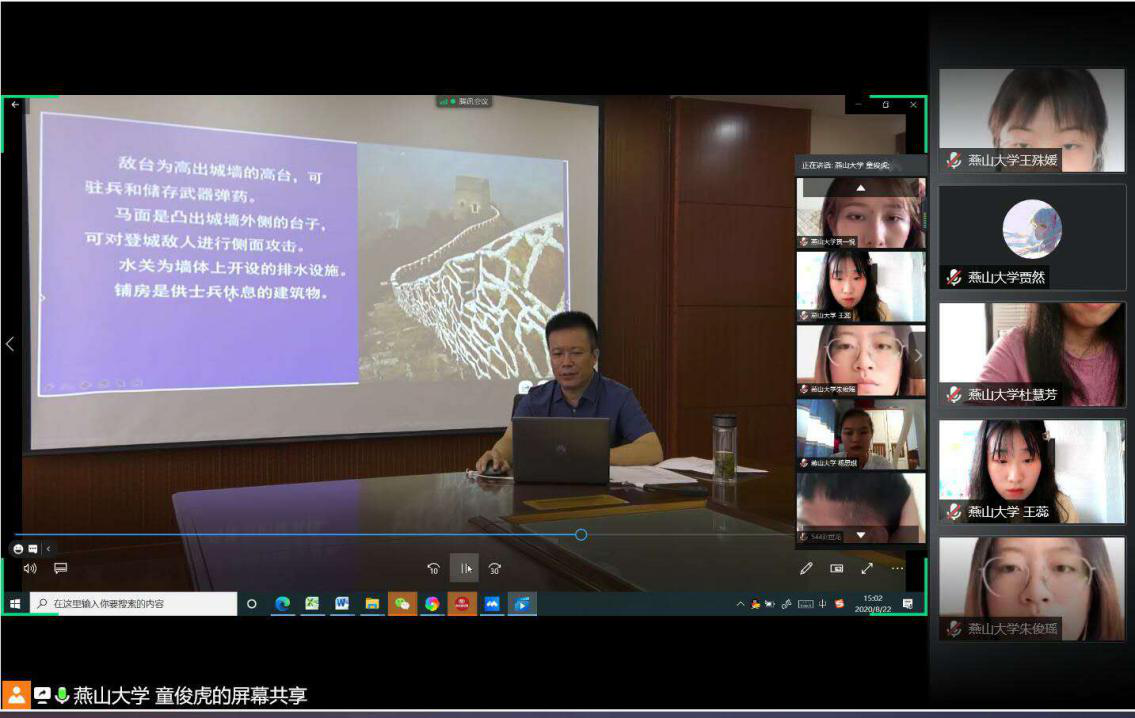Screen dimensions: 1135x718
Task: Show hidden system tray icons
Action: [740, 604]
